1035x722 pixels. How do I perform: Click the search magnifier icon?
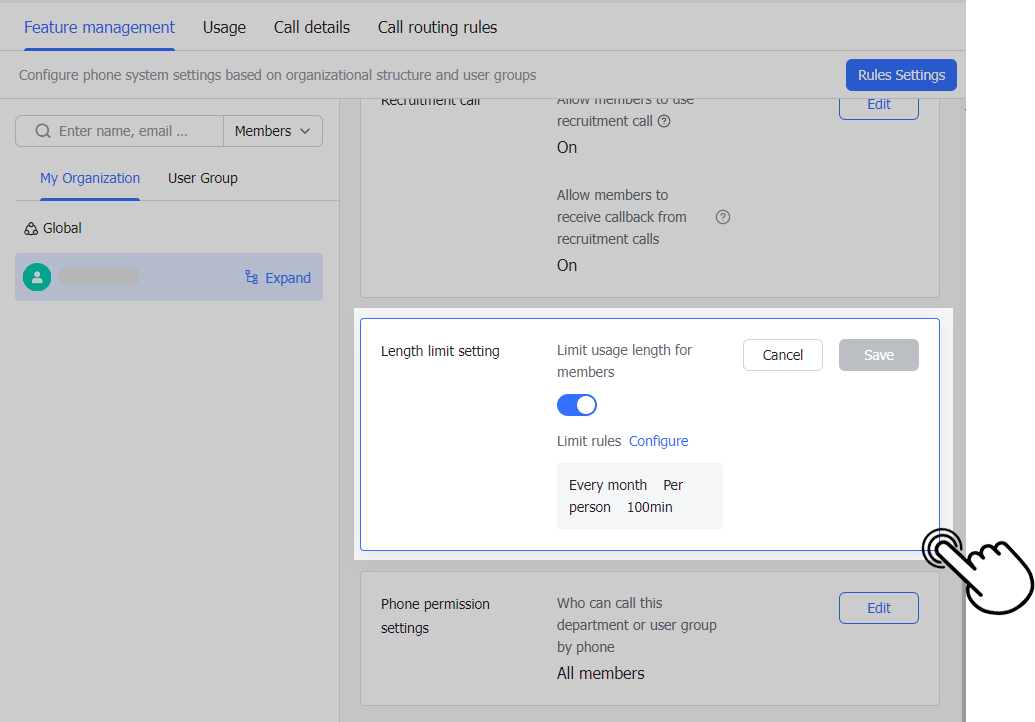pos(42,131)
